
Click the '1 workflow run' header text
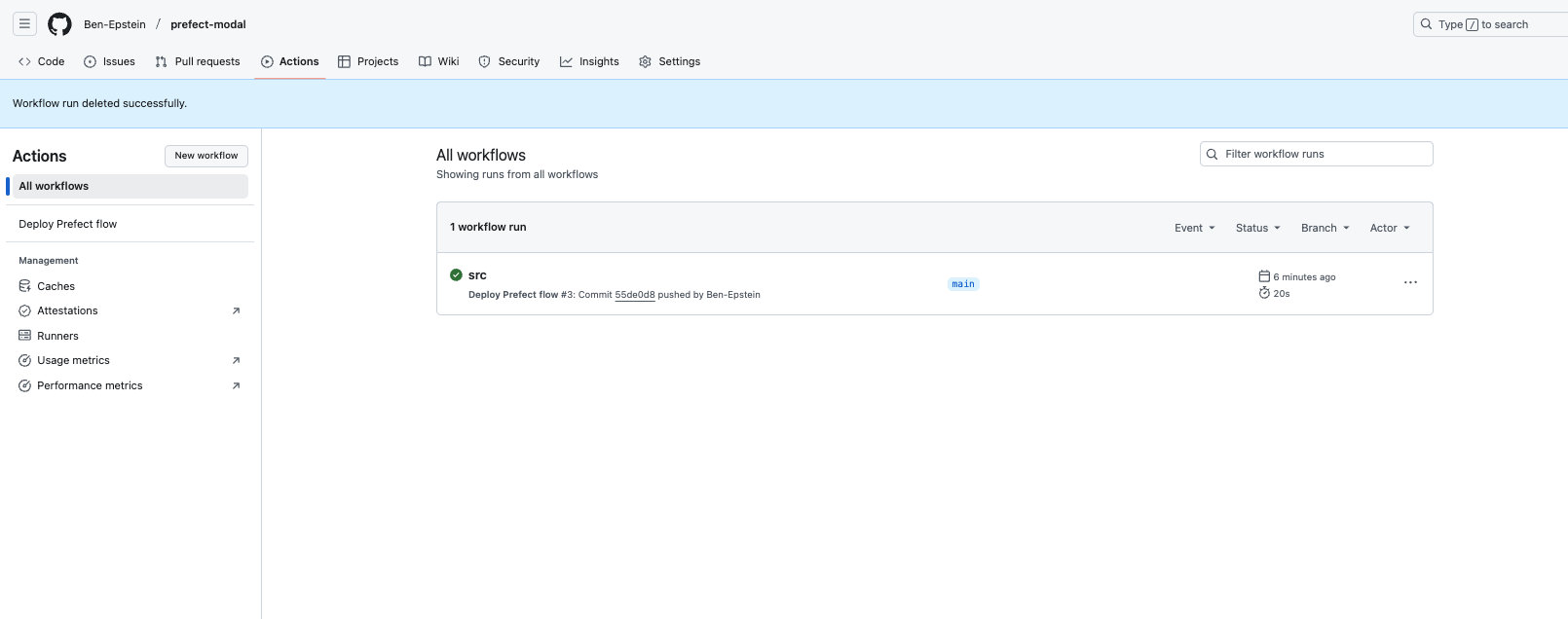(488, 227)
